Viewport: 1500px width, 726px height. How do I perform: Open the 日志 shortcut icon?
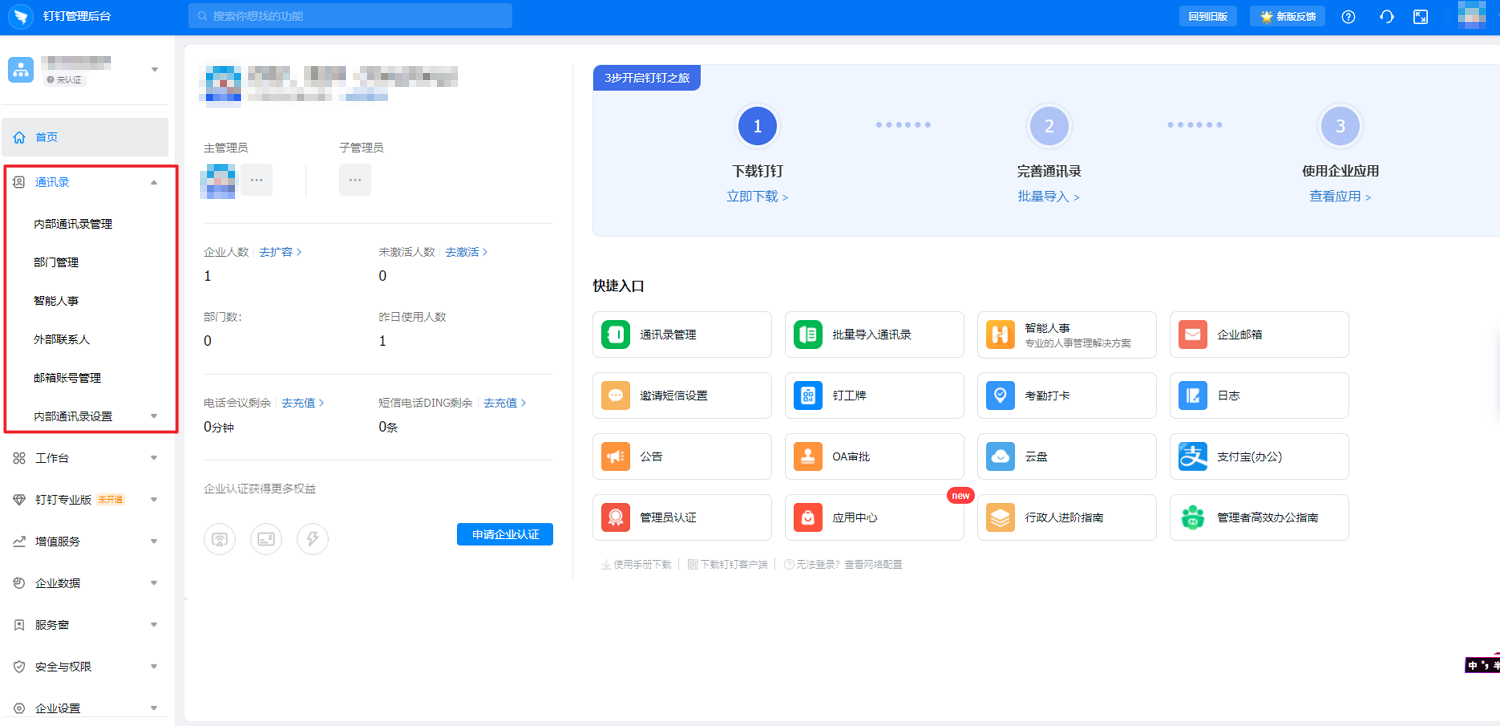coord(1192,395)
